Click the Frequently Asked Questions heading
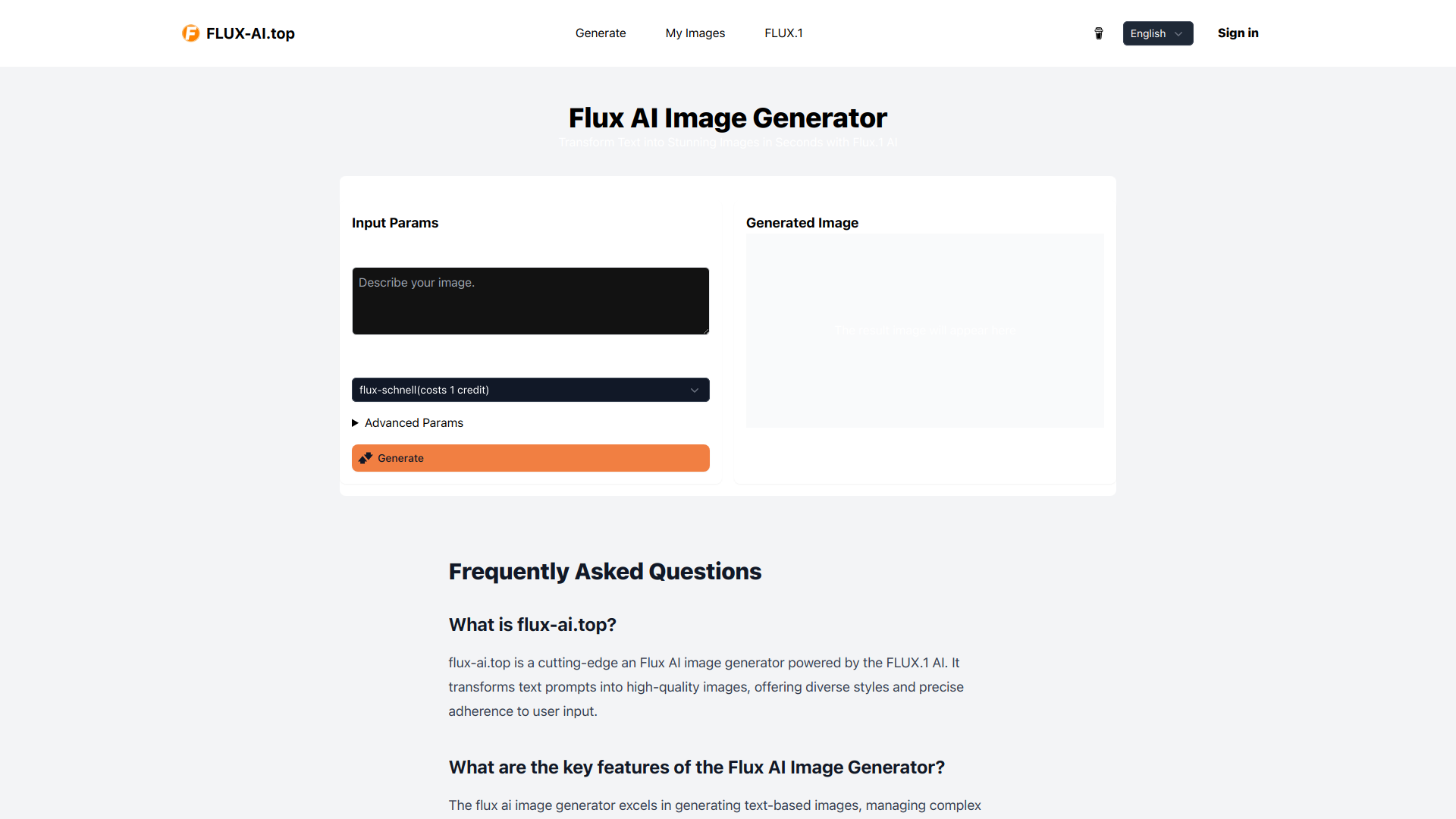The height and width of the screenshot is (819, 1456). (605, 572)
